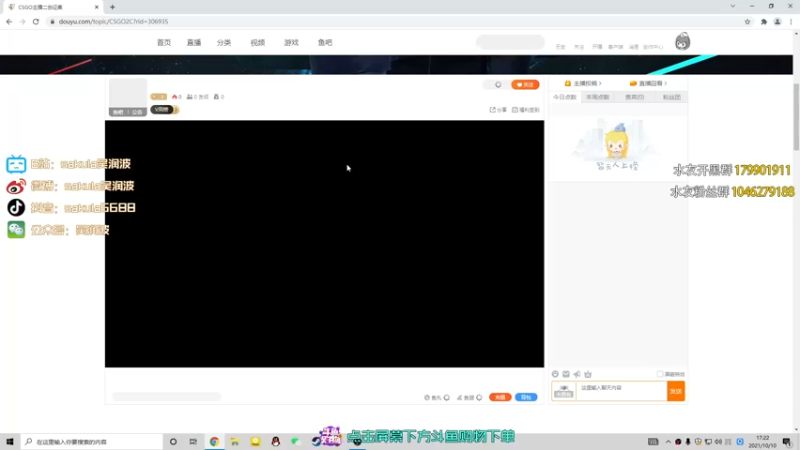Switch to the 今日贡献 tab

click(565, 97)
